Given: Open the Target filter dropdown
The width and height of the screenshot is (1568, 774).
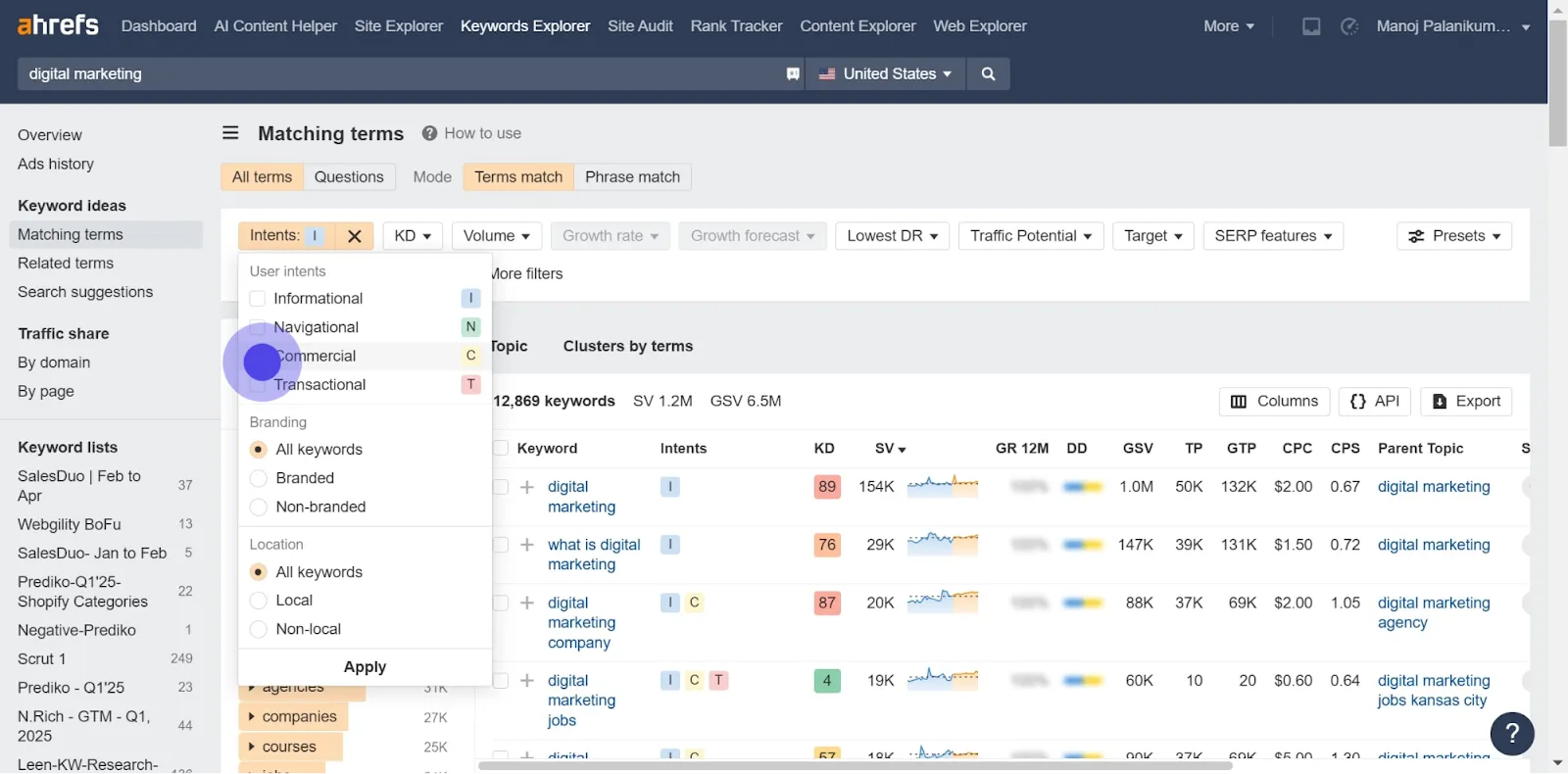Looking at the screenshot, I should [x=1152, y=236].
